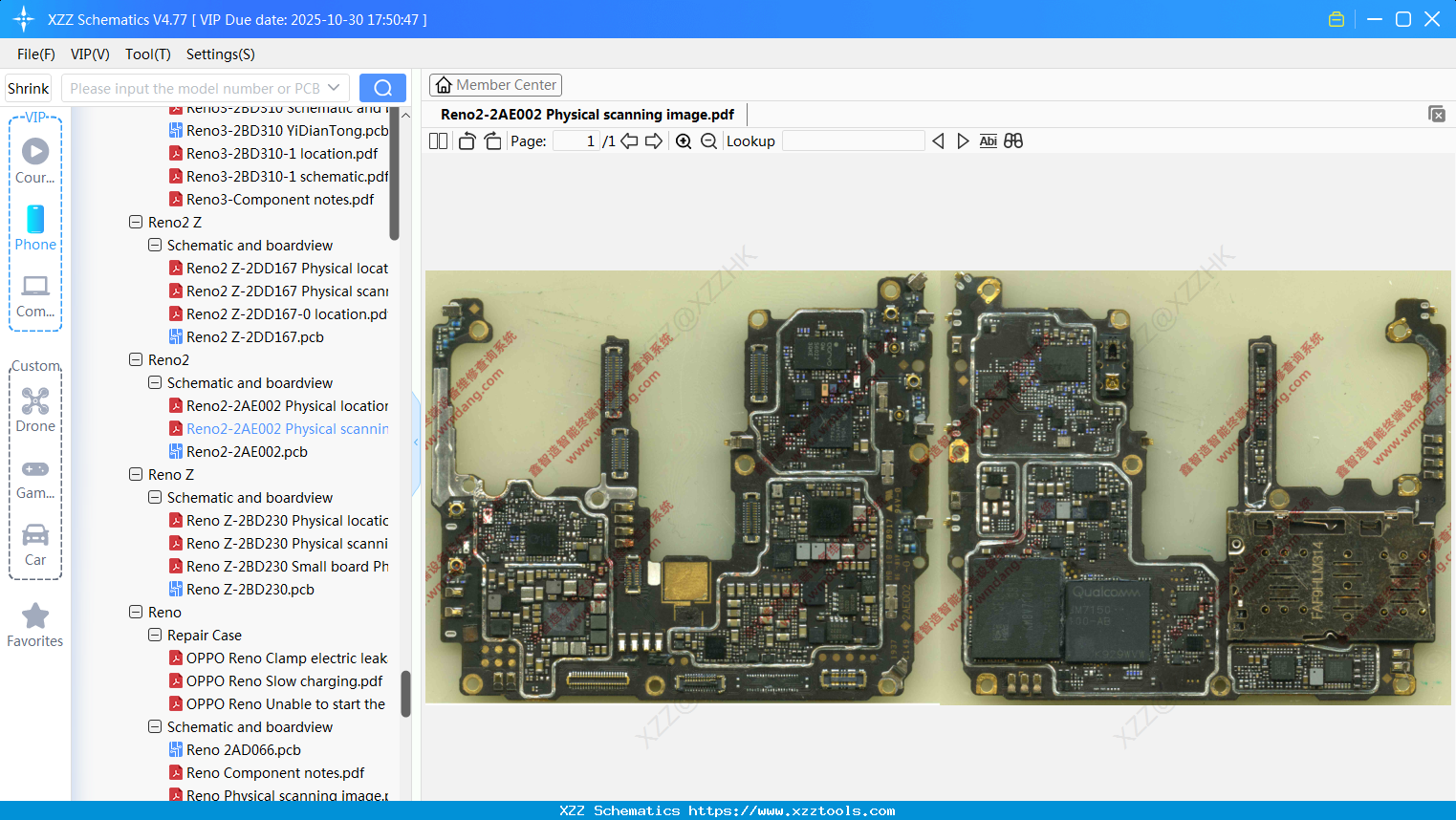This screenshot has height=820, width=1456.
Task: Open the Drone category in sidebar
Action: click(35, 409)
